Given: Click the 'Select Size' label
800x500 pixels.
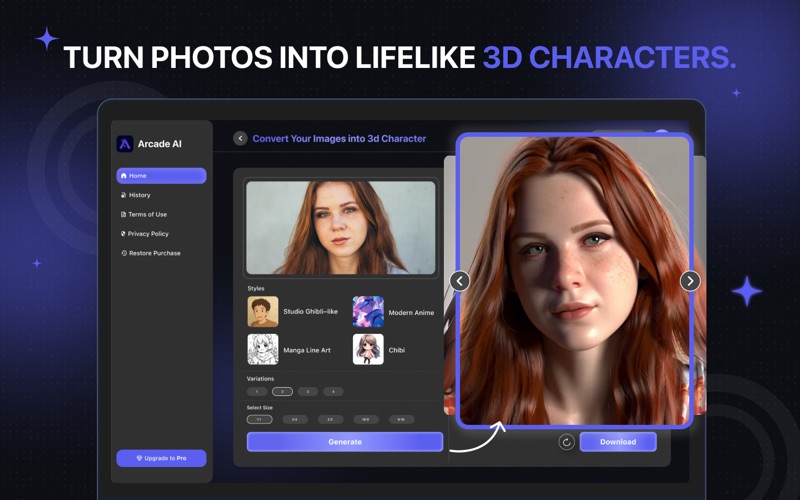Looking at the screenshot, I should (260, 408).
